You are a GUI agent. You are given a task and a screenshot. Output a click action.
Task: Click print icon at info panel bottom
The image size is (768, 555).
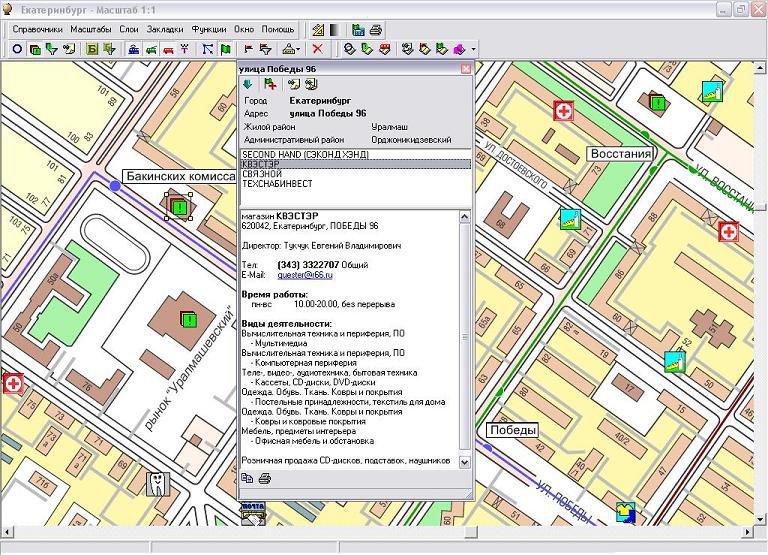pos(264,479)
